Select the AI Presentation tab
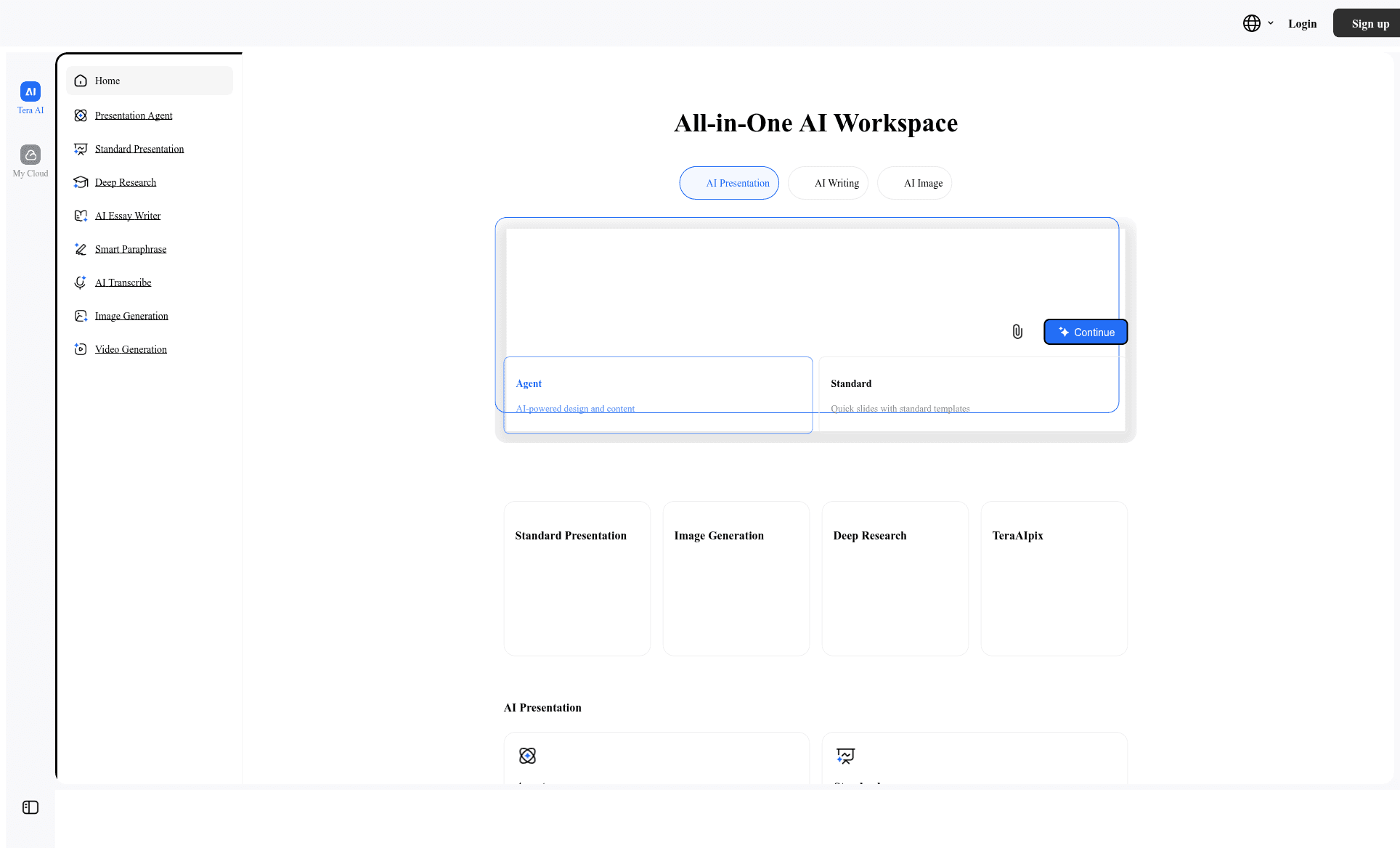 tap(729, 183)
